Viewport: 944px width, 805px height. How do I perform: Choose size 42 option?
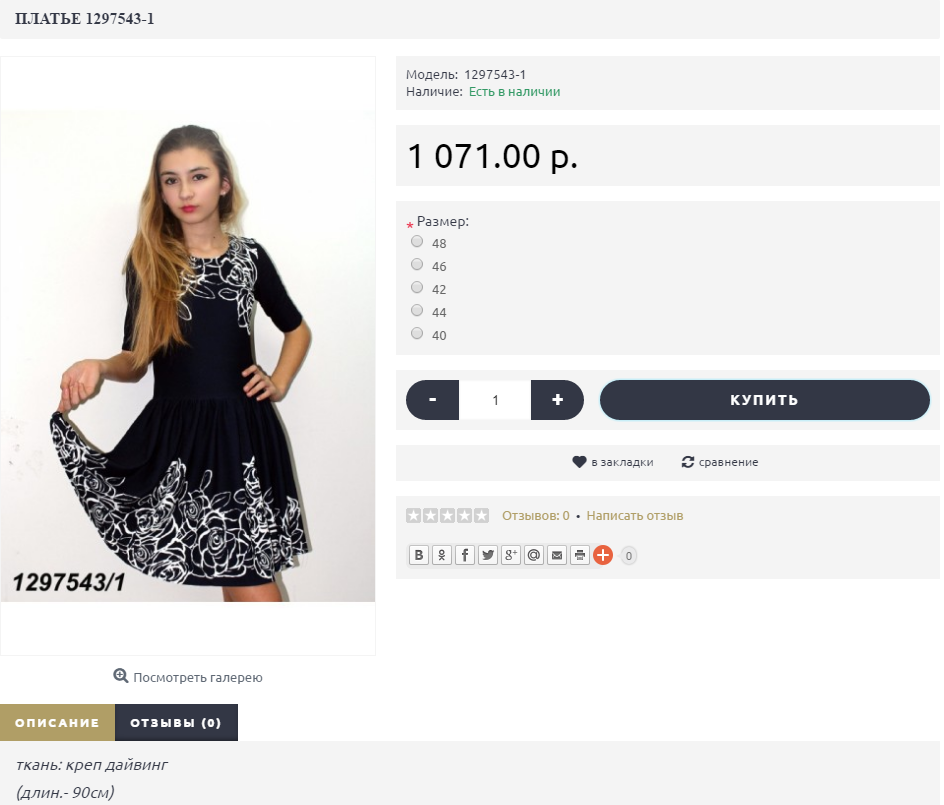coord(417,287)
